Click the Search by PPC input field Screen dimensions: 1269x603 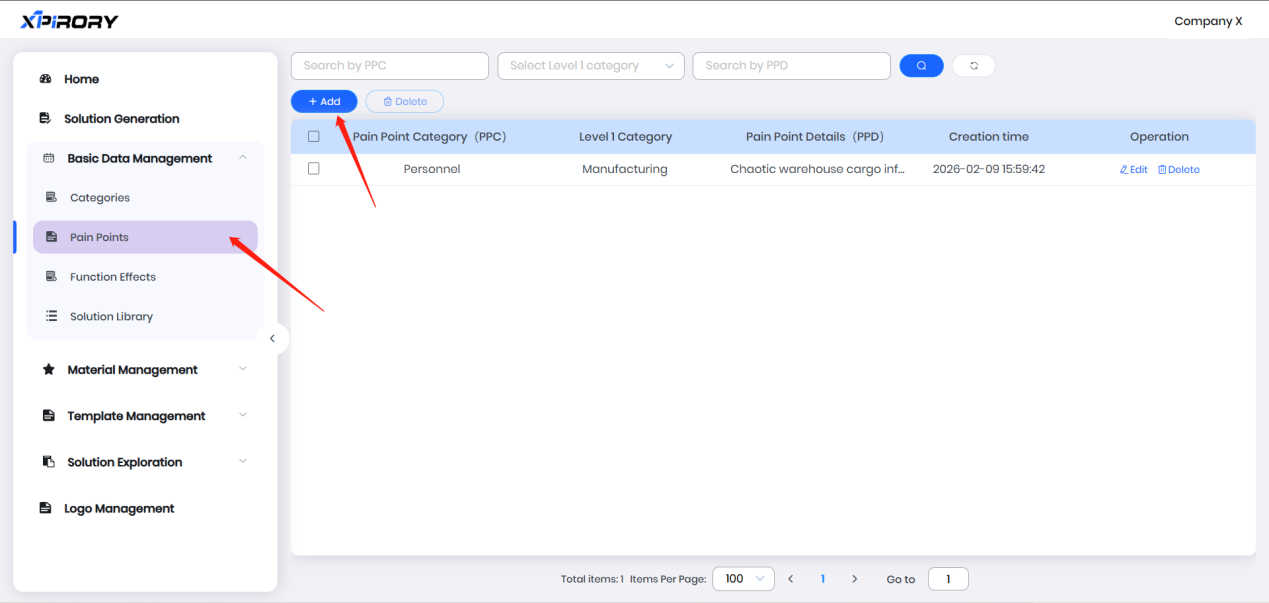tap(389, 66)
